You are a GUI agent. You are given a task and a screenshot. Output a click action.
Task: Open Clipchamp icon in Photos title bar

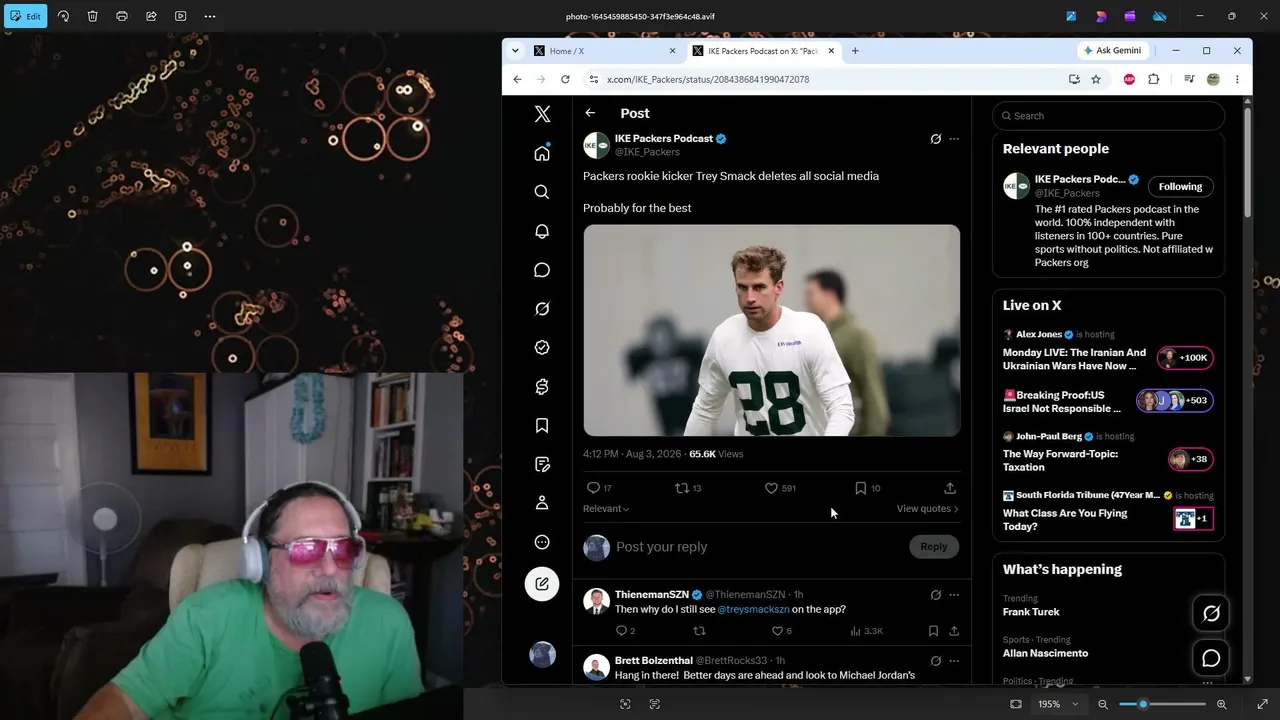coord(1130,16)
